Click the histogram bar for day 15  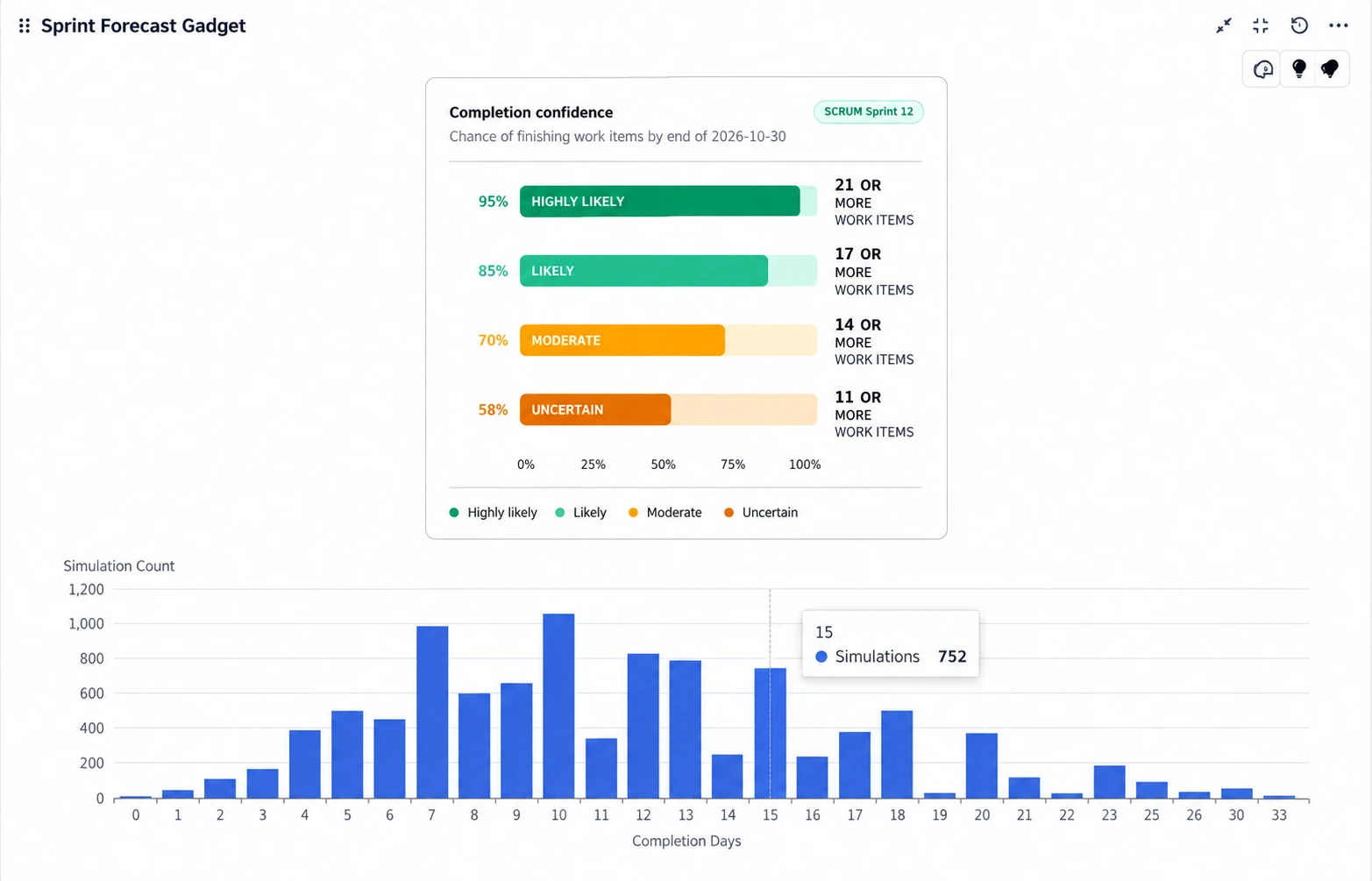point(770,733)
